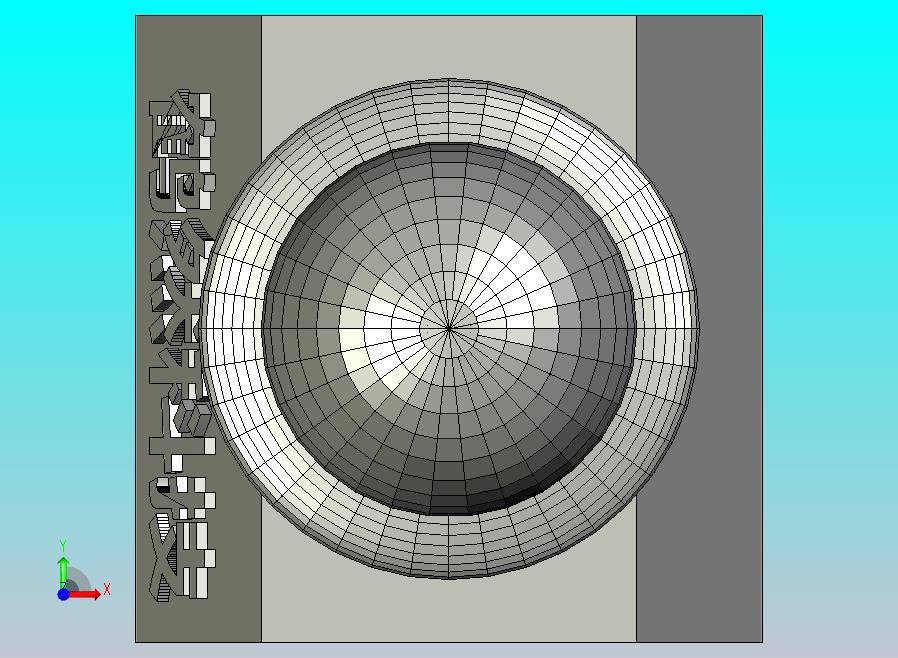Select the embossed 3D text on left strip
This screenshot has height=658, width=898.
[182, 345]
